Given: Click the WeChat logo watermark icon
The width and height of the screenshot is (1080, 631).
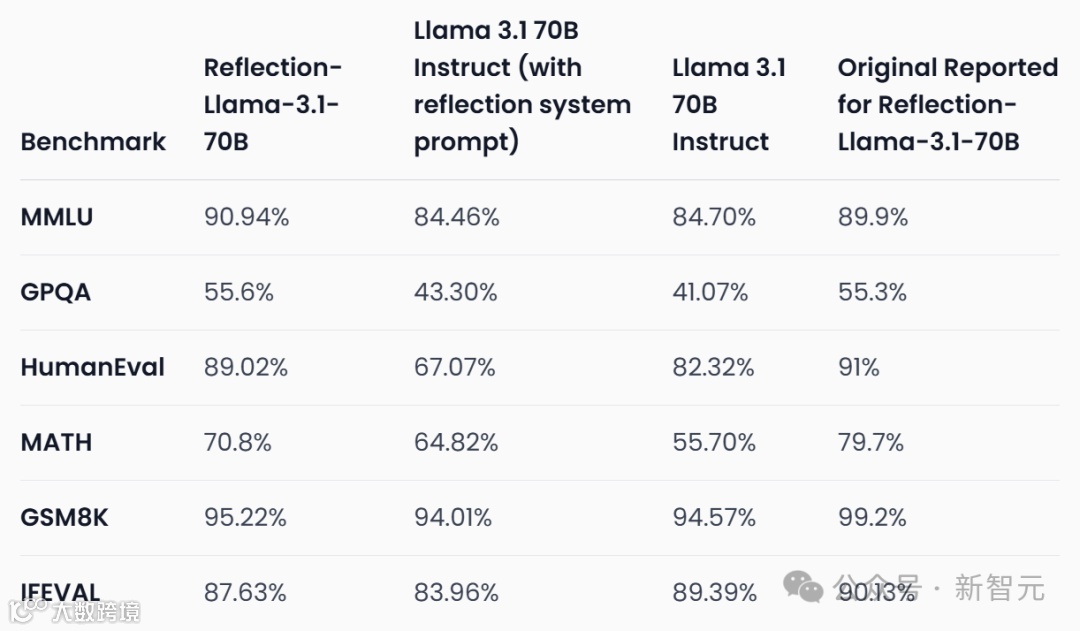Looking at the screenshot, I should tap(803, 587).
